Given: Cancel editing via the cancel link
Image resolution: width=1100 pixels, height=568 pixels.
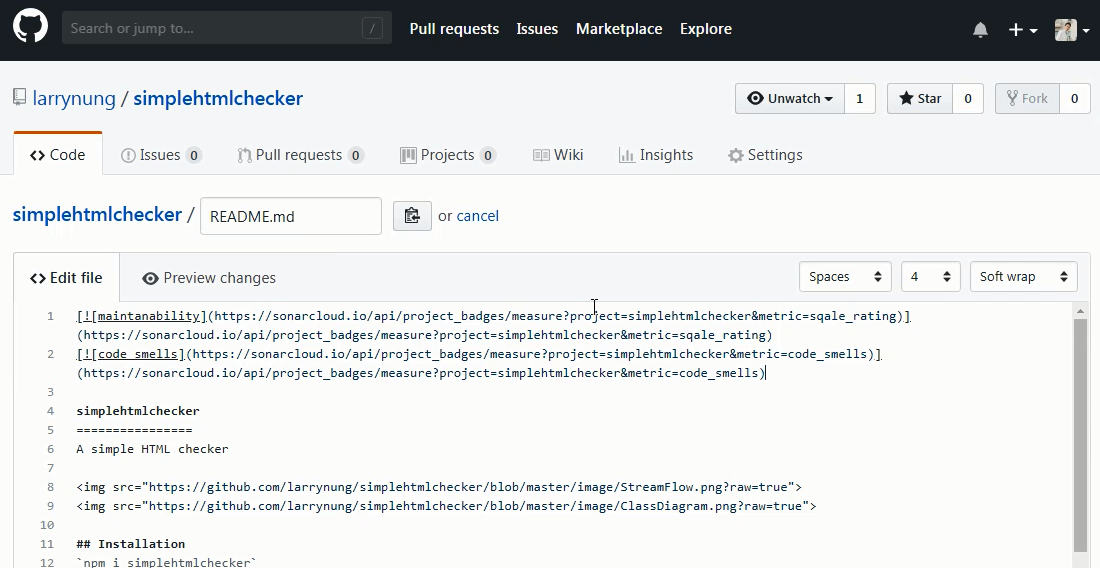Looking at the screenshot, I should point(478,216).
